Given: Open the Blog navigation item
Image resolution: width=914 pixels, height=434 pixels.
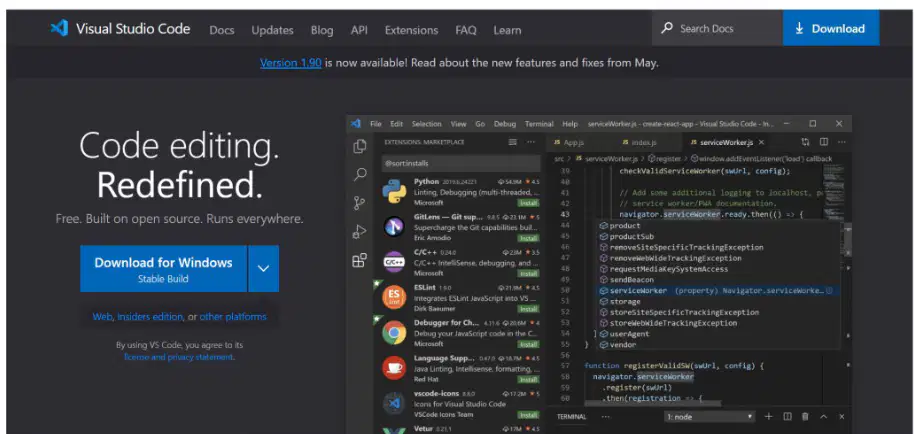Looking at the screenshot, I should (322, 30).
